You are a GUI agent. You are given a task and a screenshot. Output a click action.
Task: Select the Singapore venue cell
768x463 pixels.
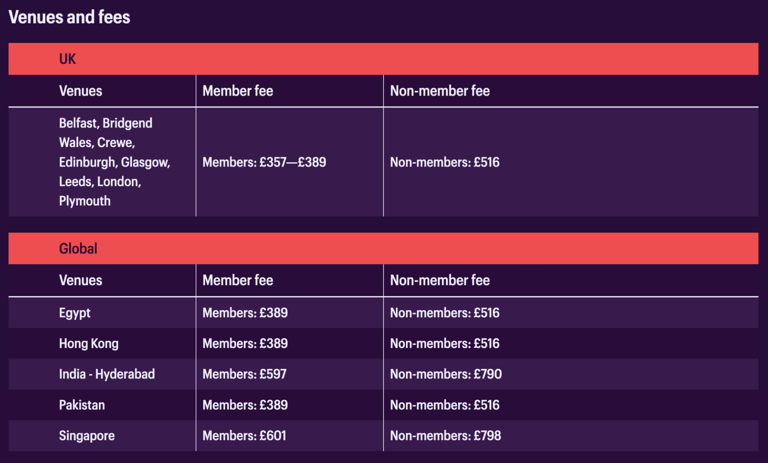87,436
